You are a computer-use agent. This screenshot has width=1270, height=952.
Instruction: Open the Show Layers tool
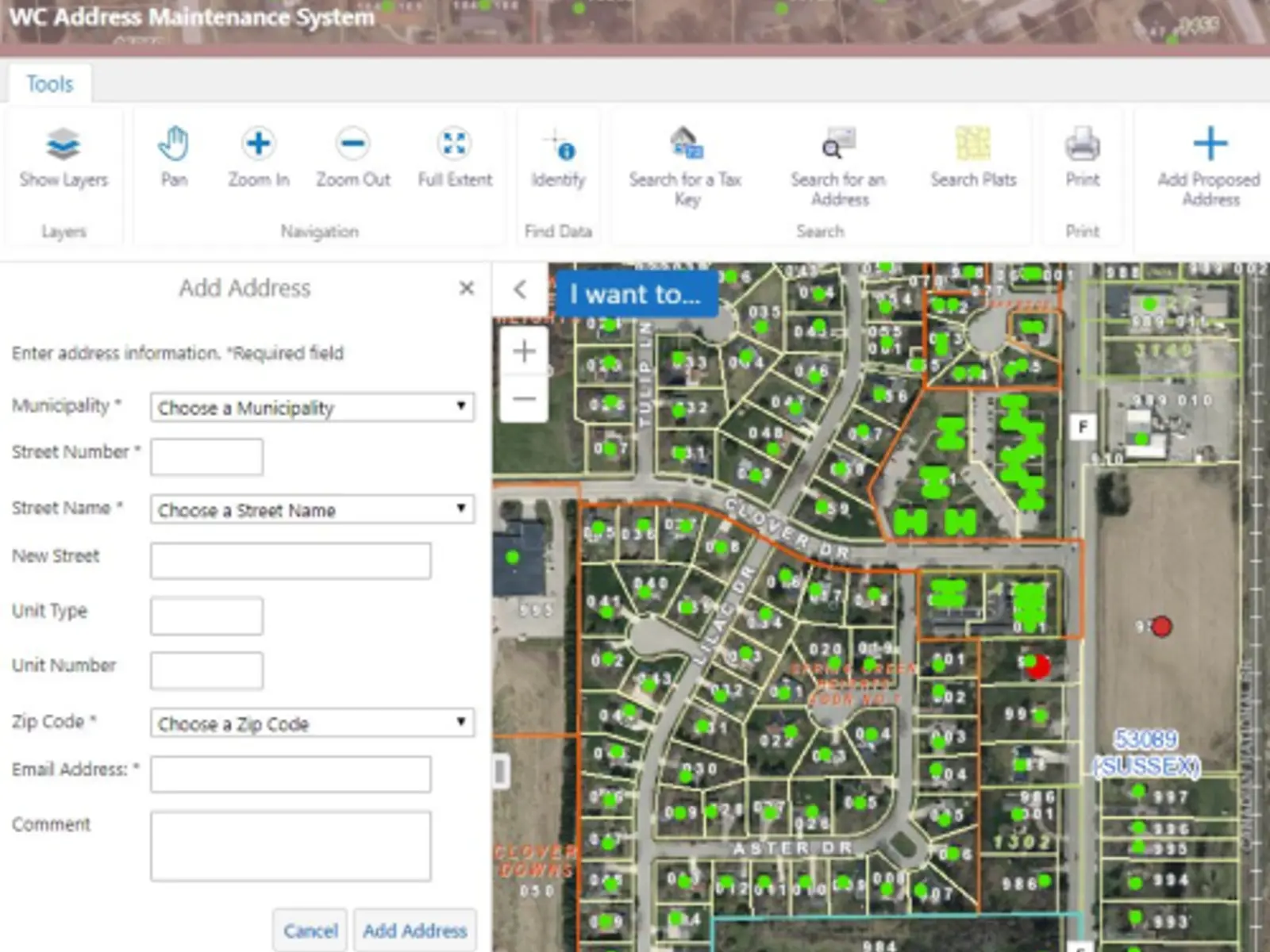coord(63,159)
